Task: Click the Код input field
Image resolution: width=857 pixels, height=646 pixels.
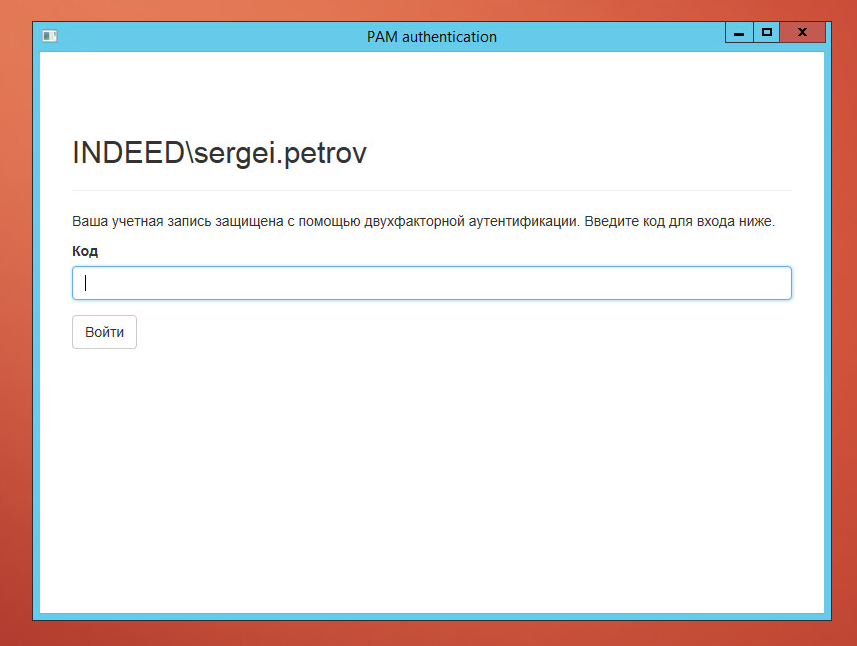Action: click(x=431, y=283)
